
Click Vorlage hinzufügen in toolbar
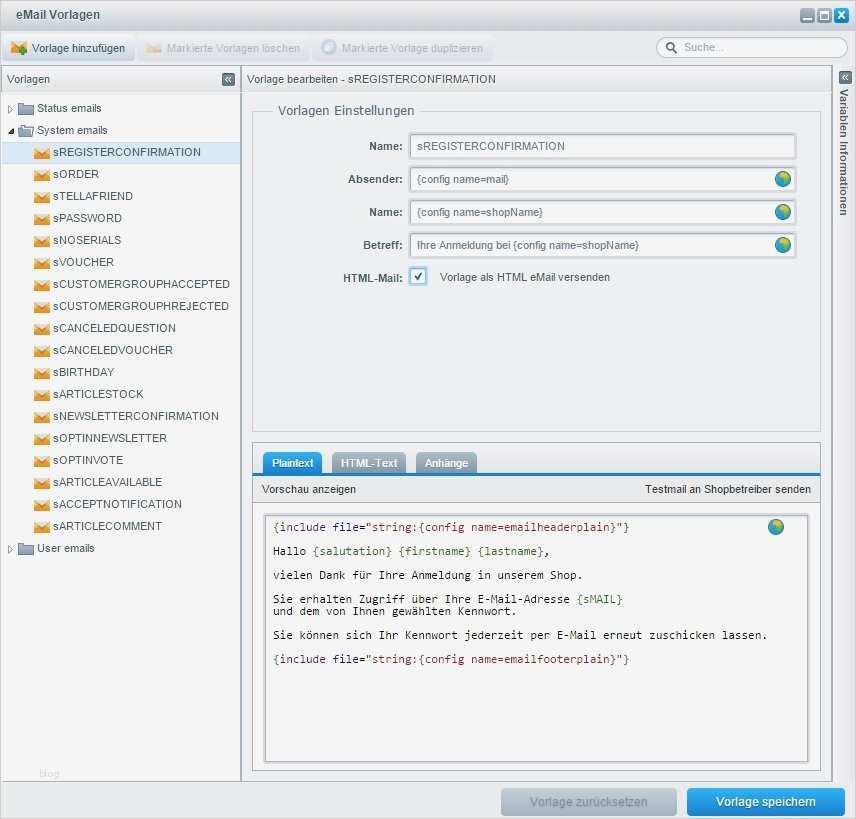(68, 48)
